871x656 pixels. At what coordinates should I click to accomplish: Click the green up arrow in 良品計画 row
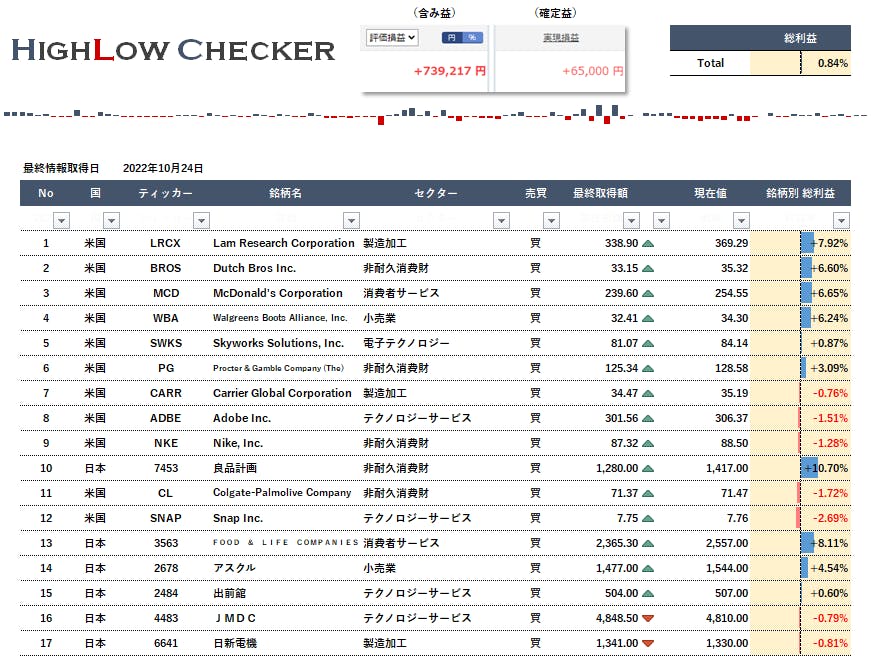tap(648, 468)
